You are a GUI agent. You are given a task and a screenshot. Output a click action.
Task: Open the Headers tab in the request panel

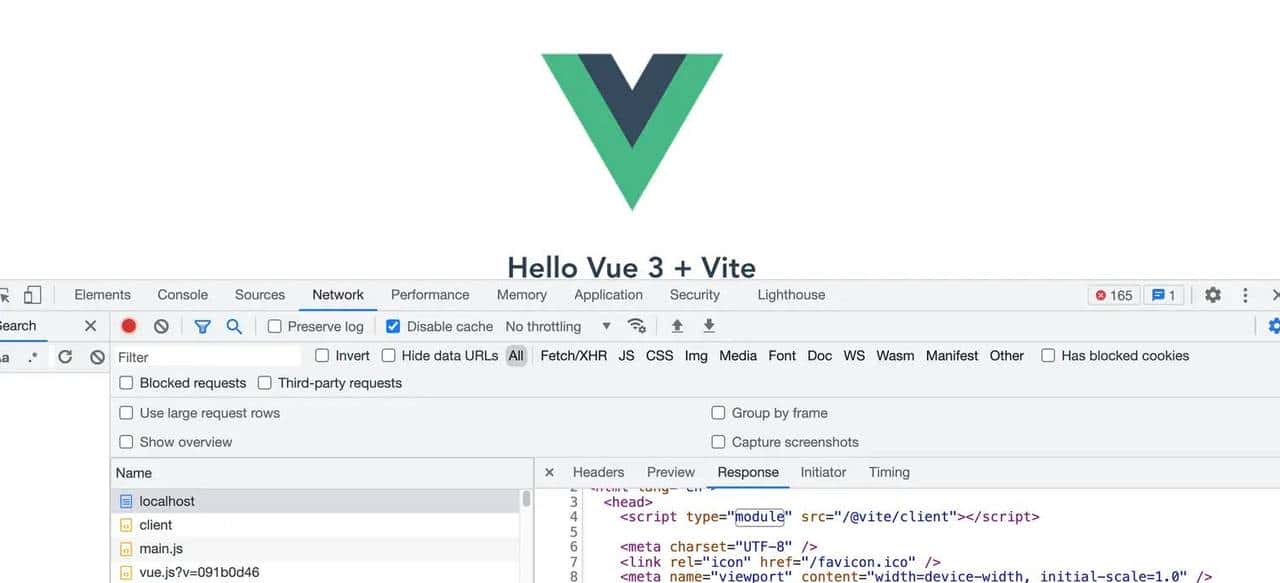coord(598,472)
